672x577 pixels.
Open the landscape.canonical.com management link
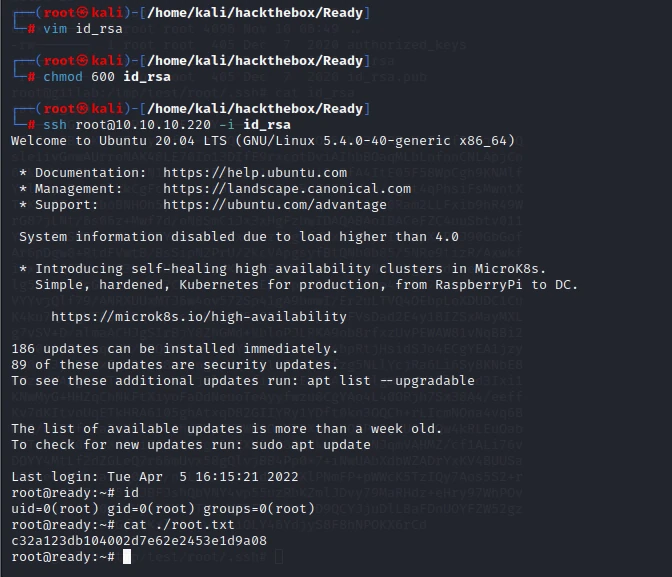pyautogui.click(x=287, y=189)
